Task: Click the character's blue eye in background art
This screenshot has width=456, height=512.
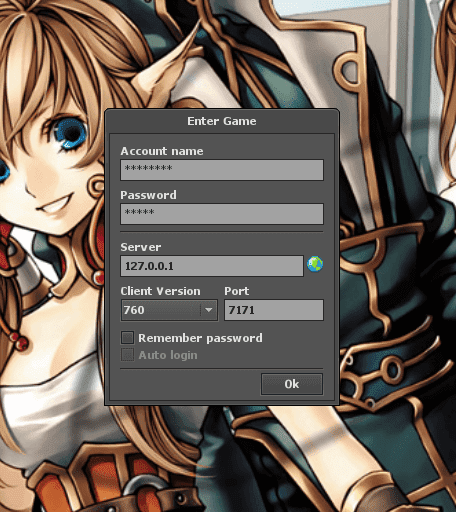Action: (71, 133)
